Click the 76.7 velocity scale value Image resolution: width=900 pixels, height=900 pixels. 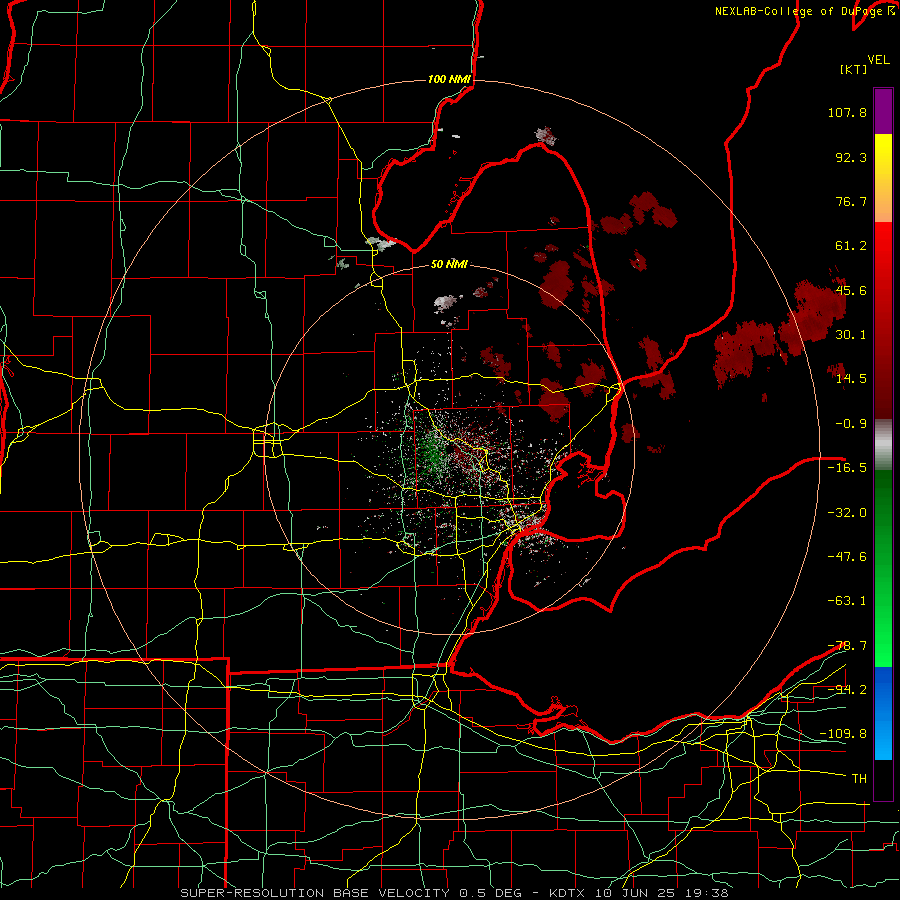pyautogui.click(x=851, y=201)
